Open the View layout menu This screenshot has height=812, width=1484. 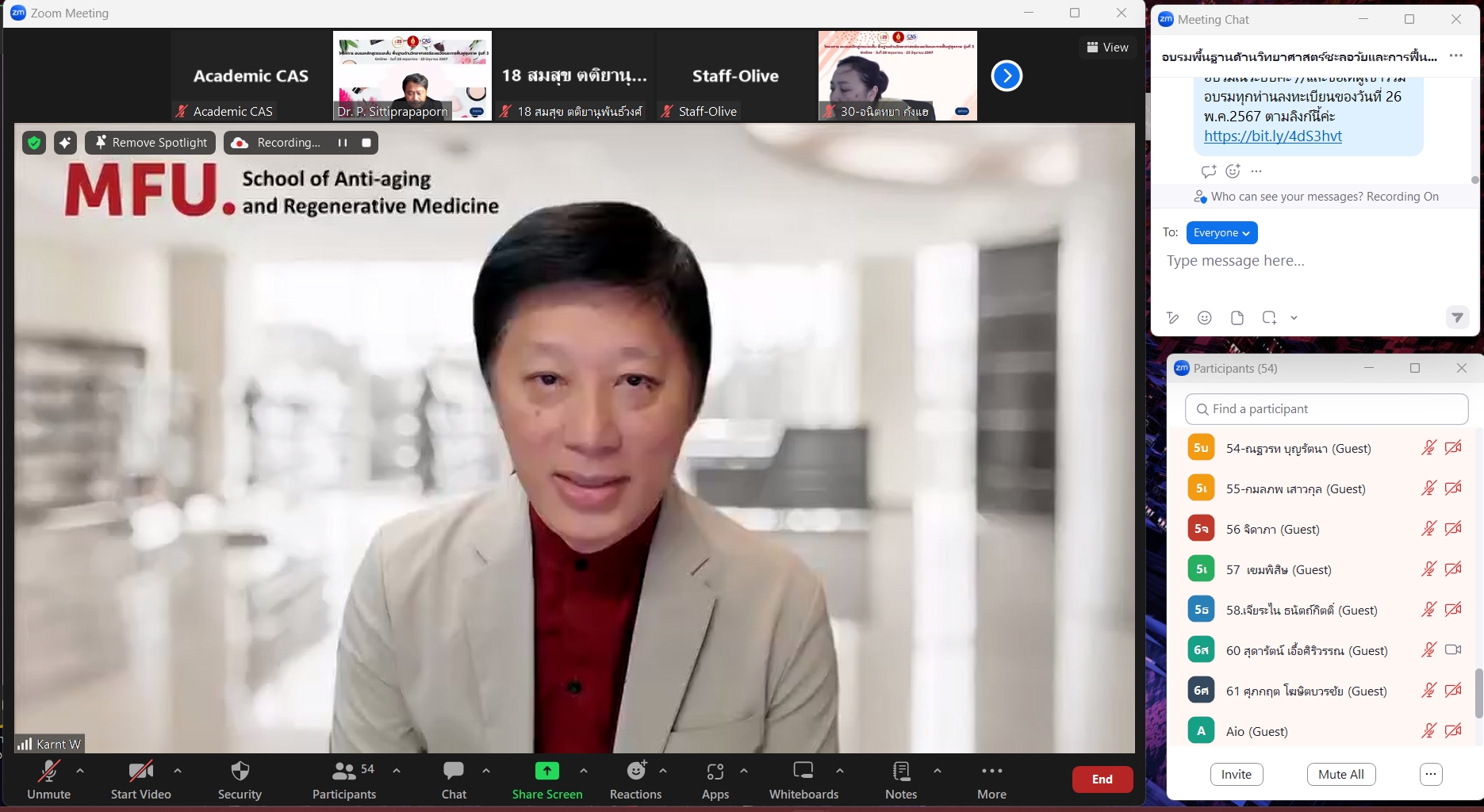click(1107, 48)
